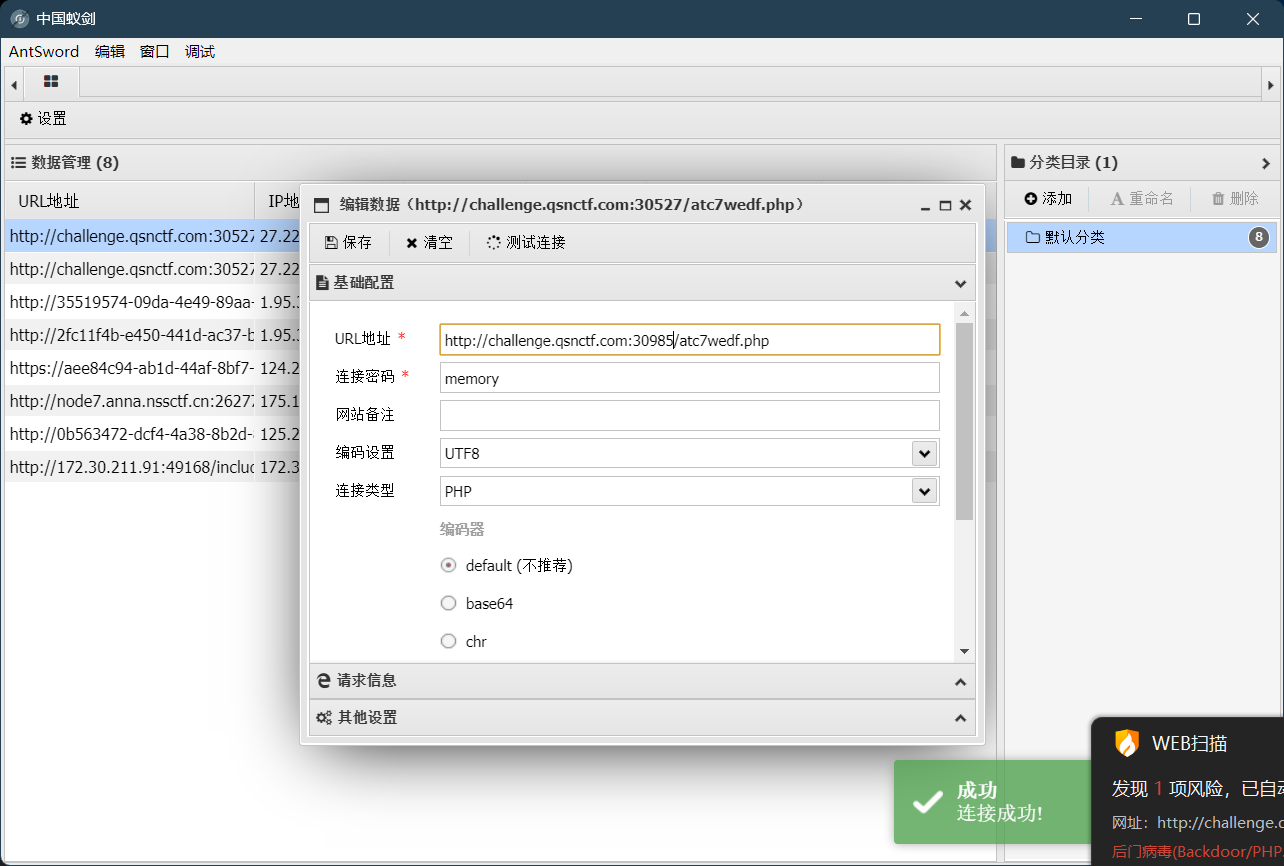1284x866 pixels.
Task: Close the 编辑数据 dialog
Action: pyautogui.click(x=965, y=205)
